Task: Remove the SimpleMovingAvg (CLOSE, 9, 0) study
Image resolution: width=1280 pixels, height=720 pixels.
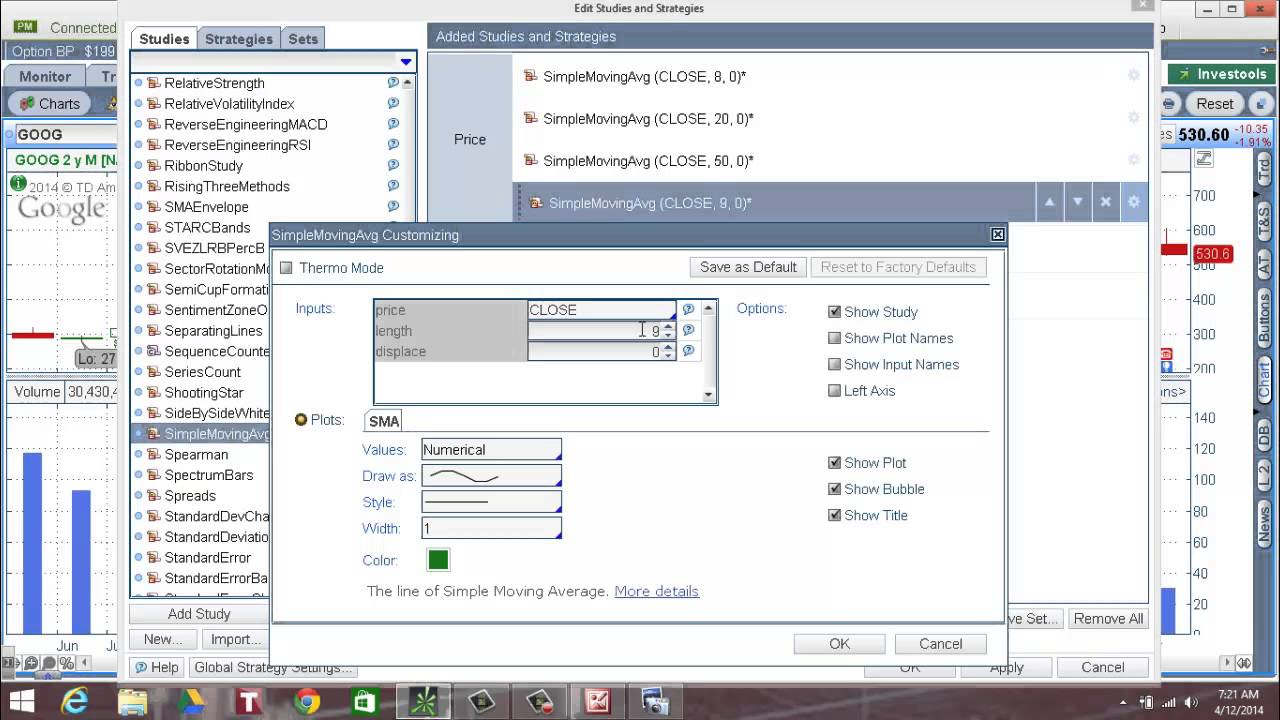Action: coord(1105,202)
